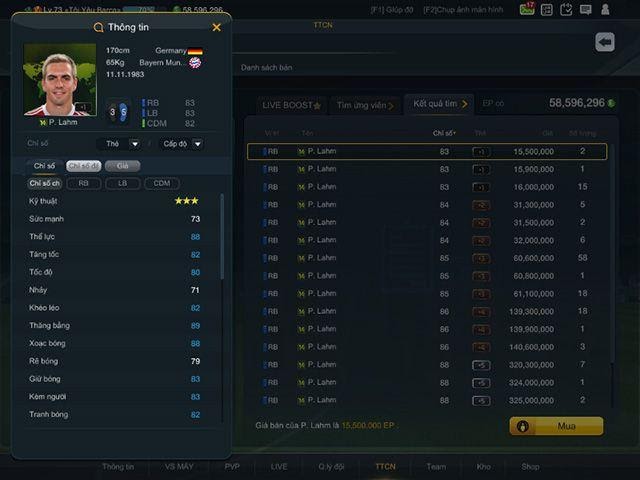
Task: Click the results list scrollbar
Action: [612, 253]
